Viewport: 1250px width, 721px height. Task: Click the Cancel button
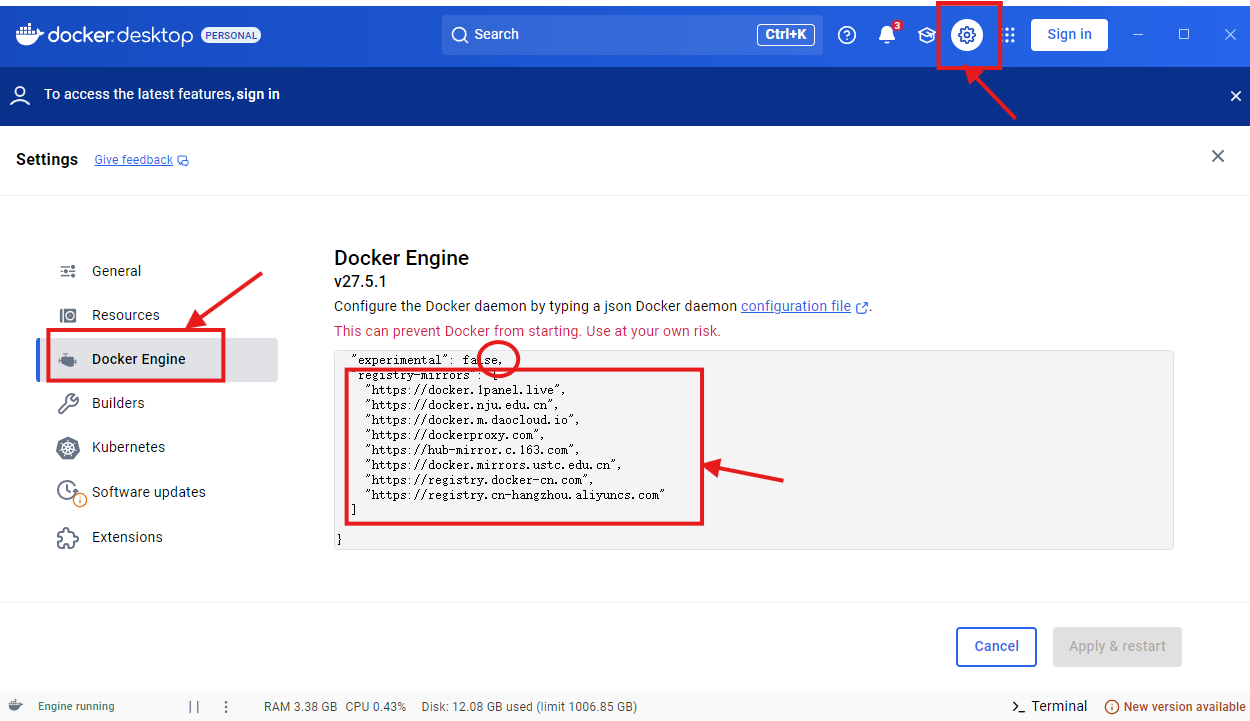[x=996, y=646]
